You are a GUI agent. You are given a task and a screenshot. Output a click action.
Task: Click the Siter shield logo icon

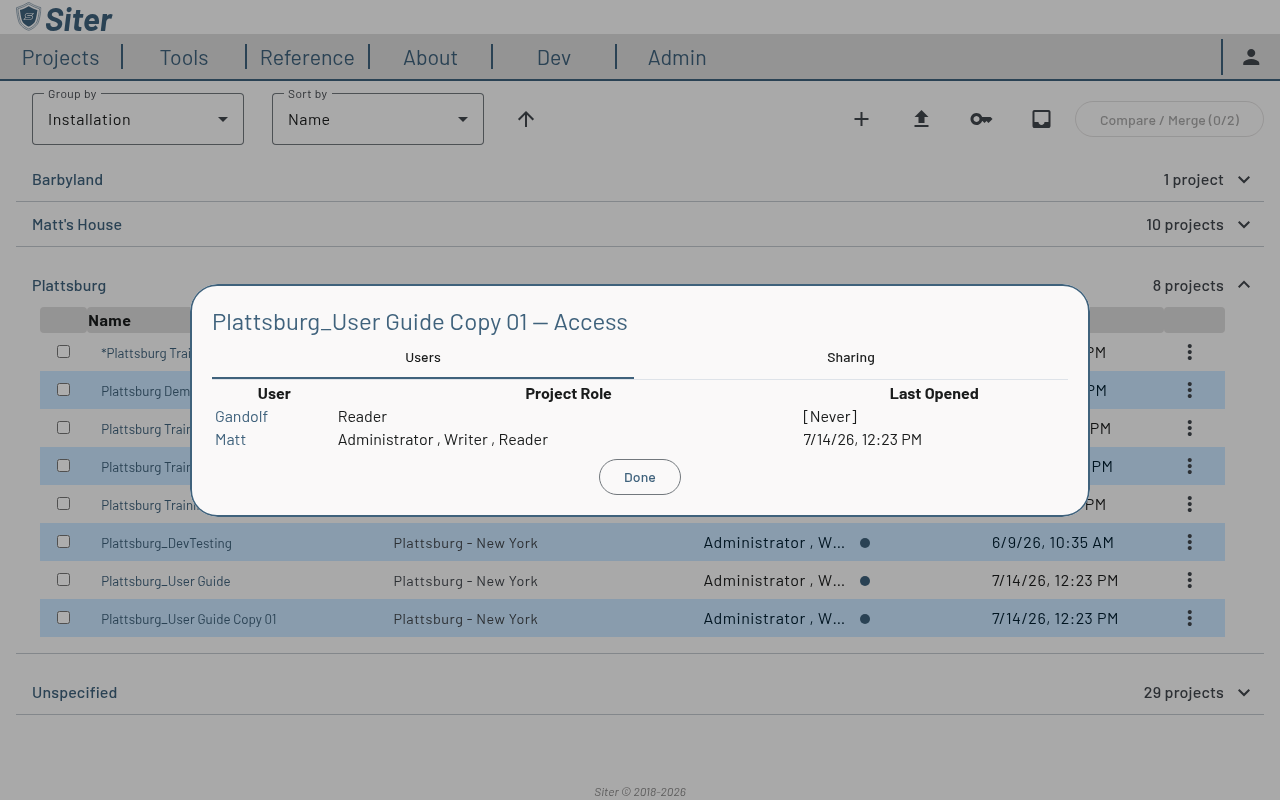pyautogui.click(x=29, y=17)
